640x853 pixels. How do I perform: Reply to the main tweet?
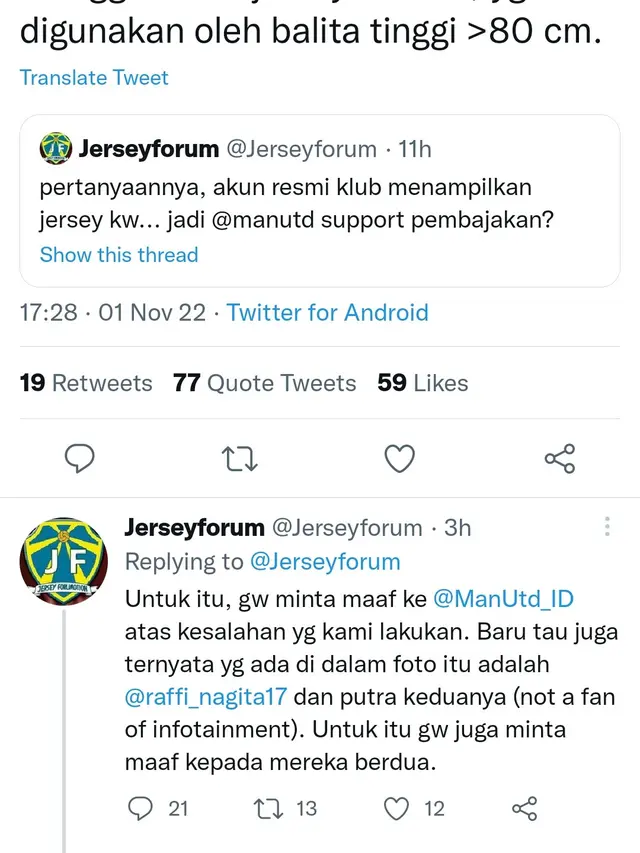coord(80,459)
